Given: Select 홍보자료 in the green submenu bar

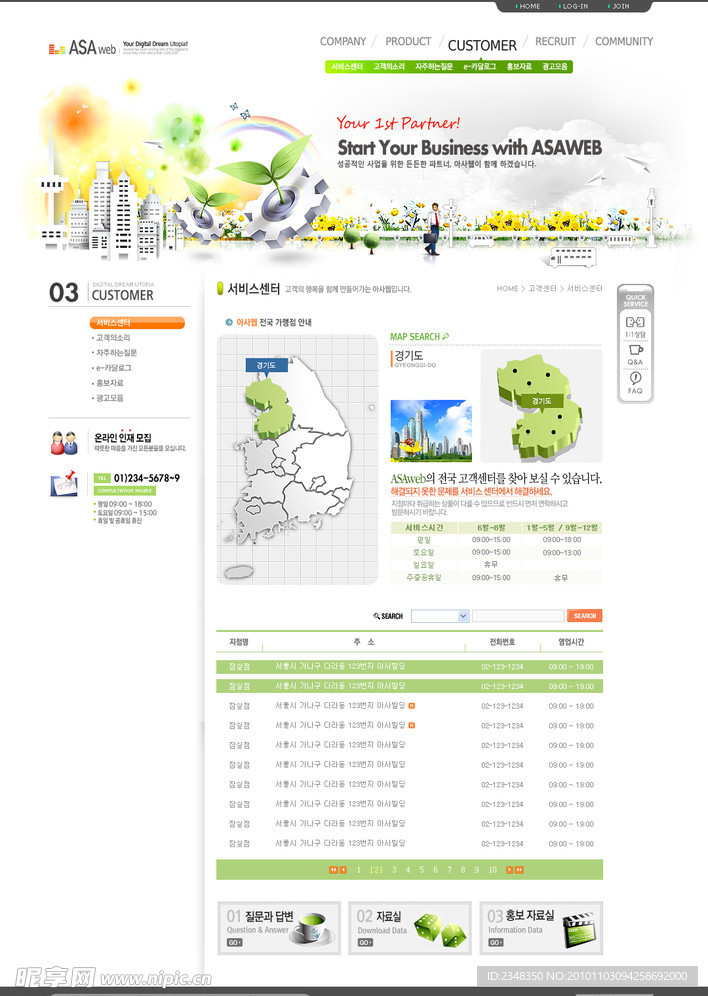Looking at the screenshot, I should pos(519,67).
